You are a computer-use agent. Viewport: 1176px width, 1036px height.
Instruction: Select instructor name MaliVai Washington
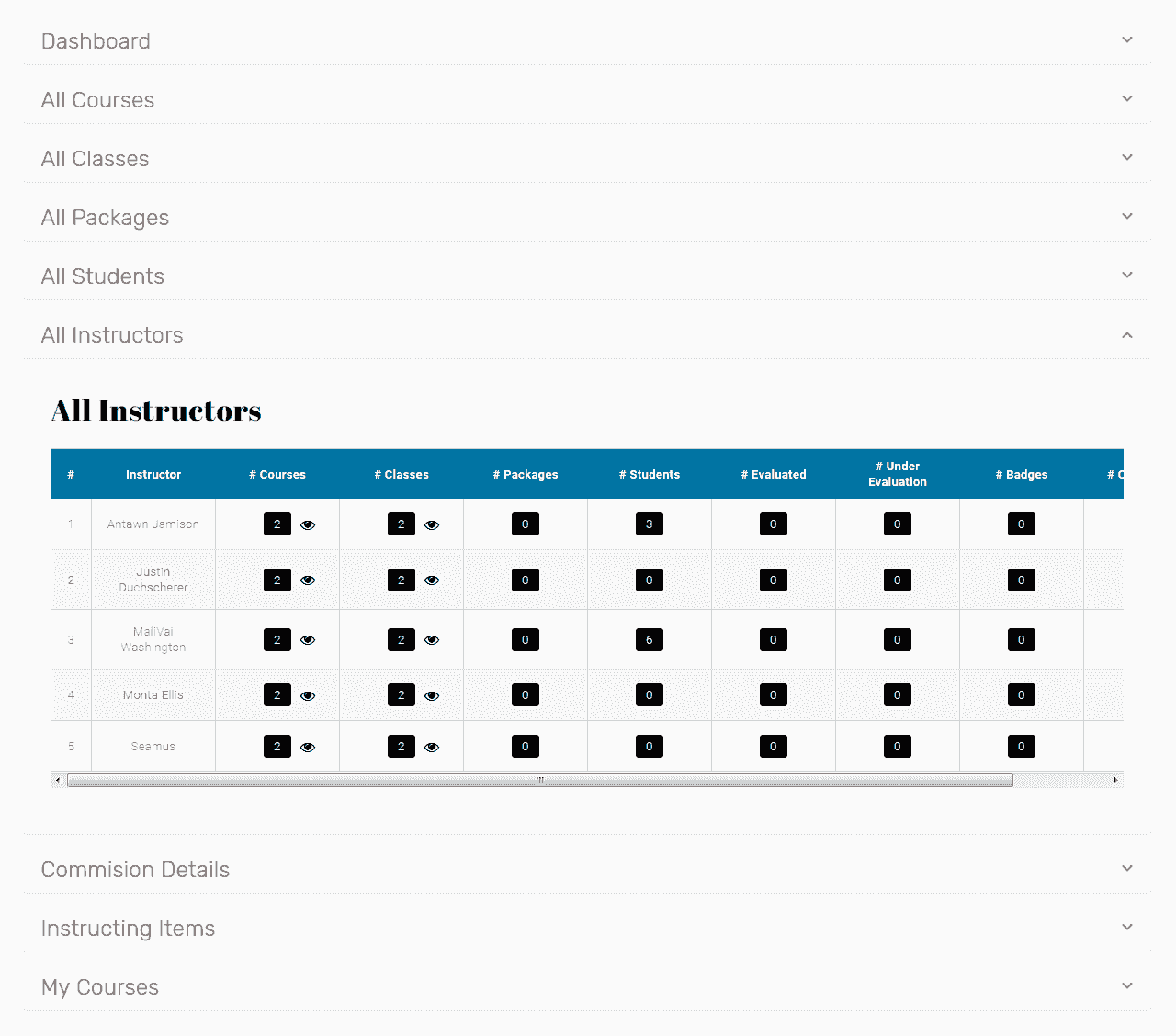153,639
